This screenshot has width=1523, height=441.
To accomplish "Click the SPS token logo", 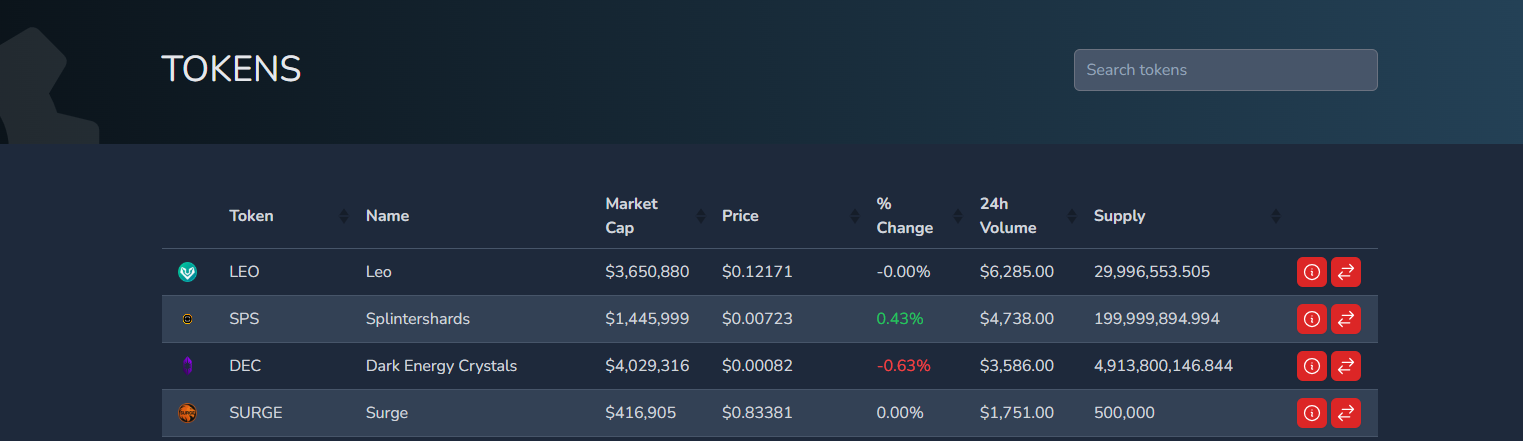I will (x=187, y=319).
